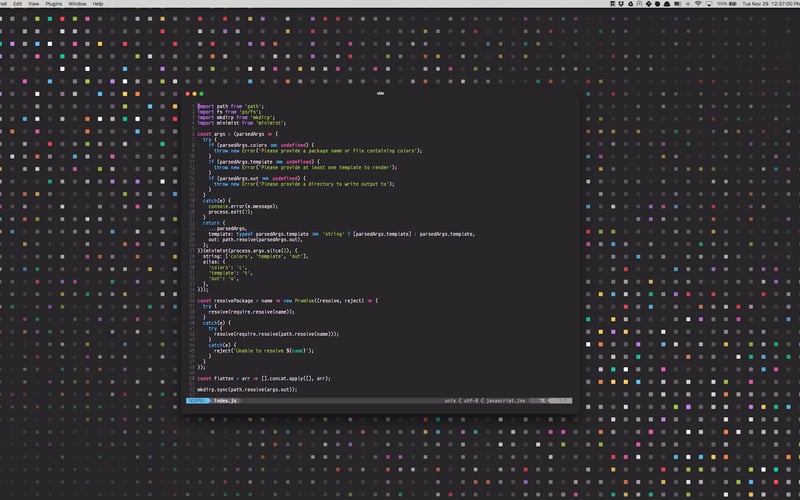Click the 'vim' window title
The height and width of the screenshot is (500, 800).
click(x=380, y=93)
